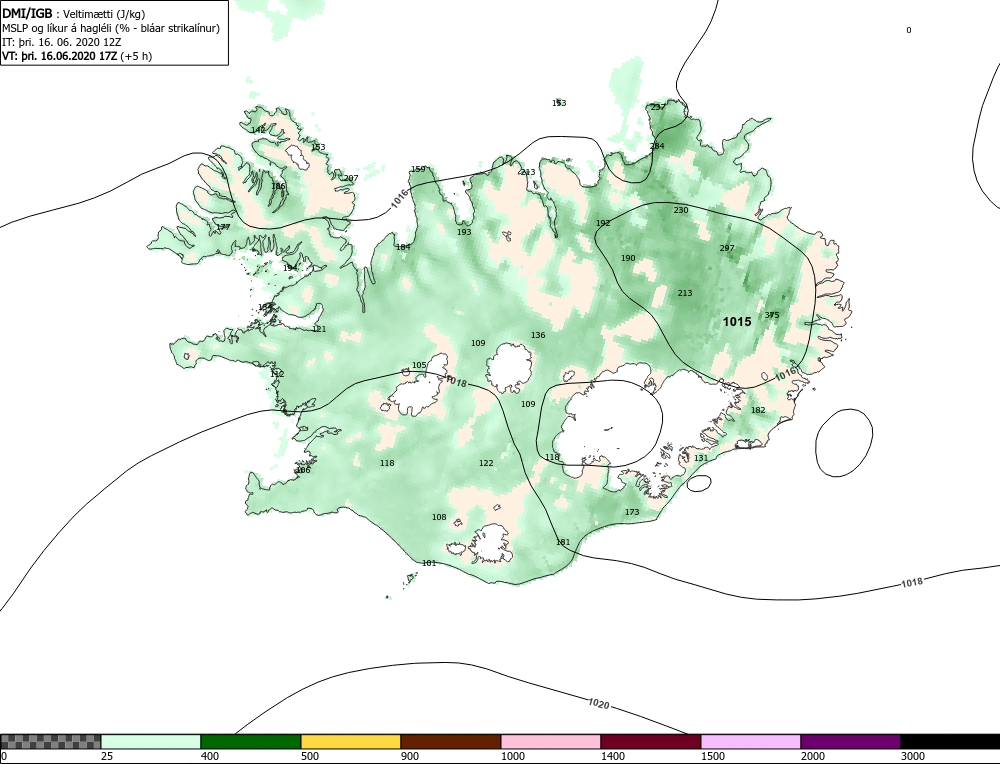Click the CAPE value '181'
This screenshot has width=1000, height=764.
[x=563, y=542]
